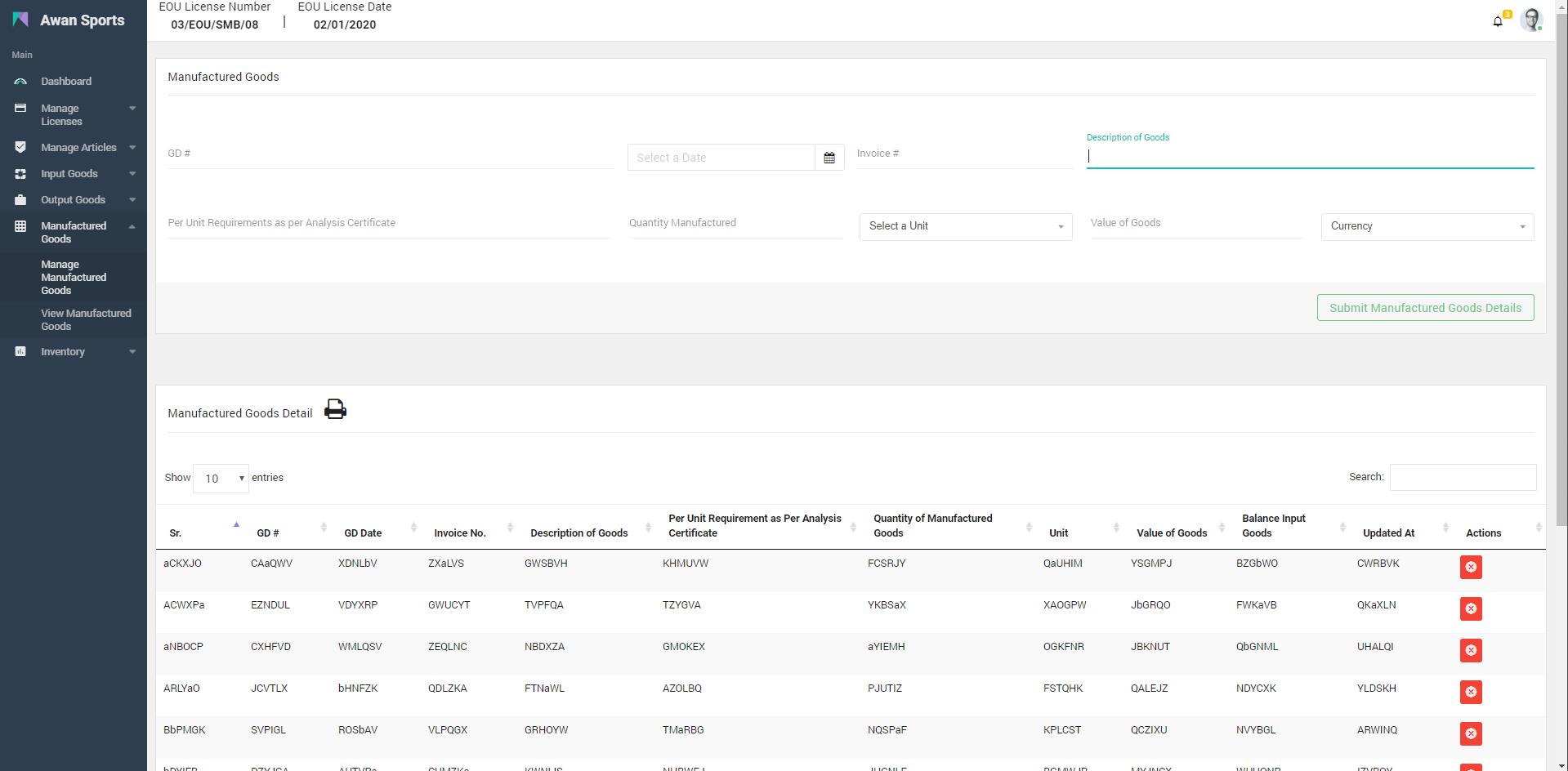Delete the row with Sr. ARLYaO

(x=1471, y=692)
